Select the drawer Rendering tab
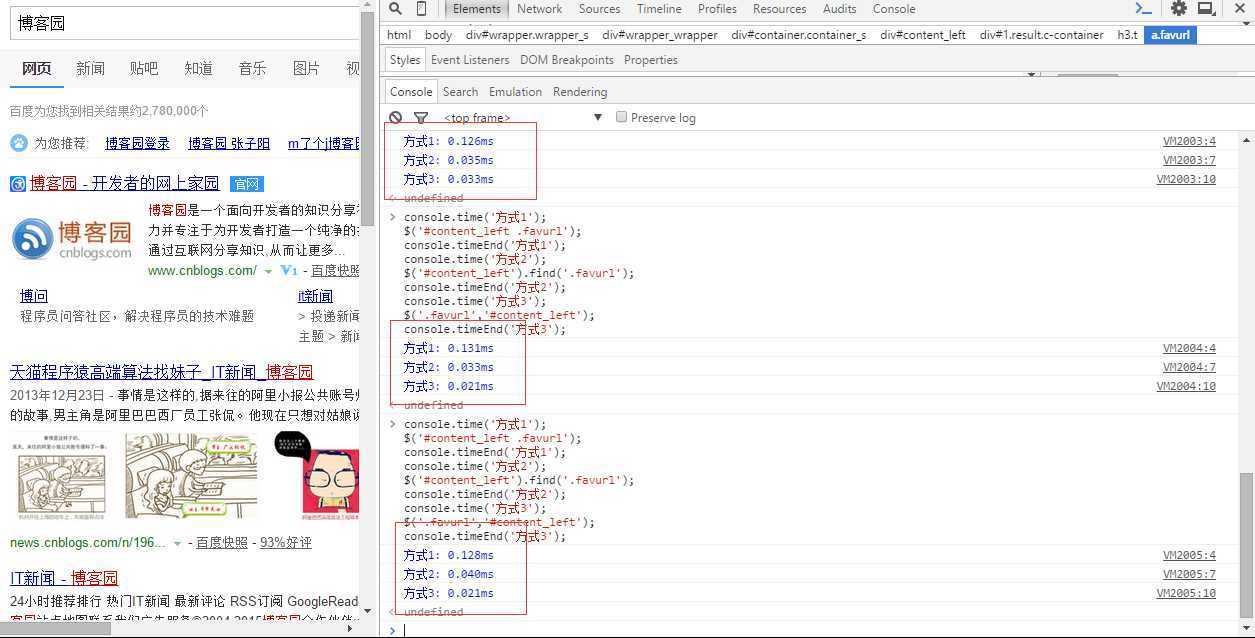 (580, 91)
